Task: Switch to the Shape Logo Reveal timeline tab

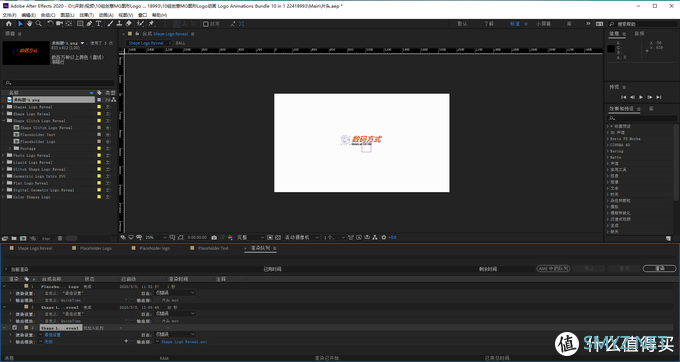Action: point(35,248)
